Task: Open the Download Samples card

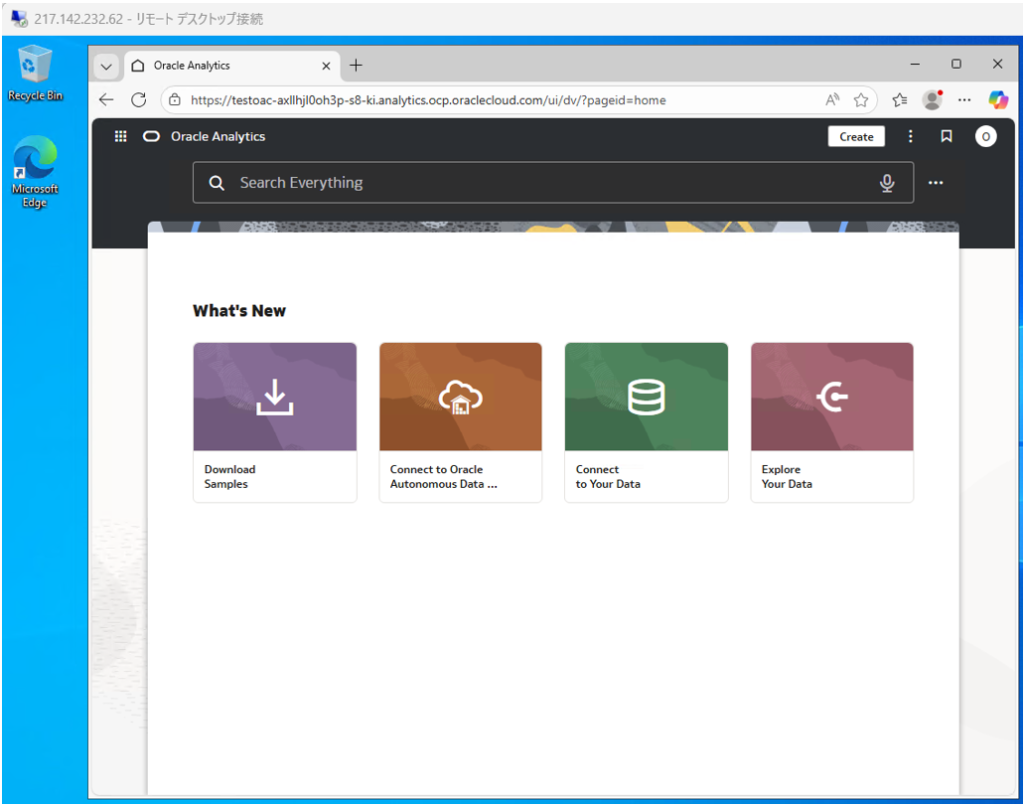Action: pyautogui.click(x=274, y=421)
